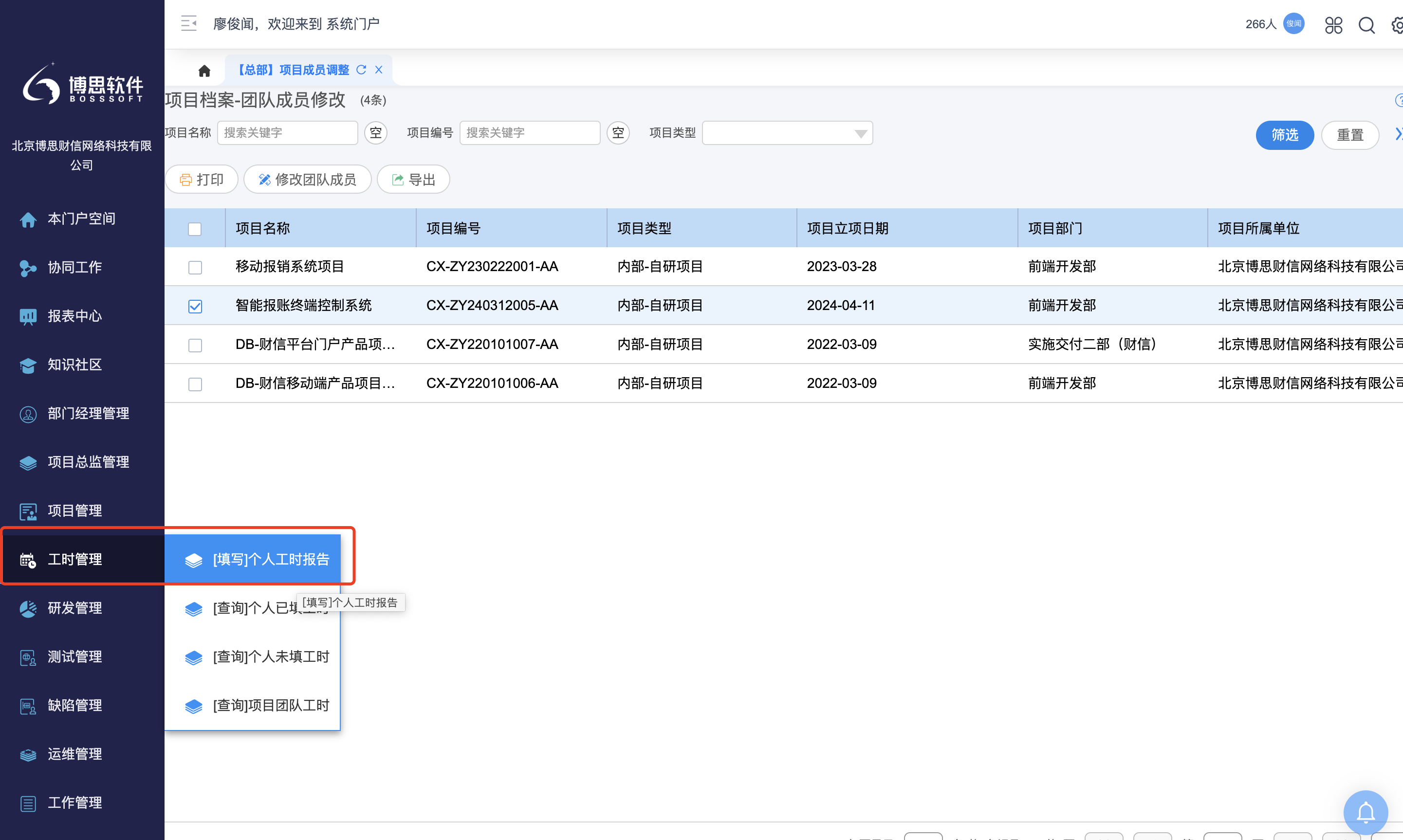Expand more filters chevron beside 重置
1403x840 pixels.
click(1398, 134)
